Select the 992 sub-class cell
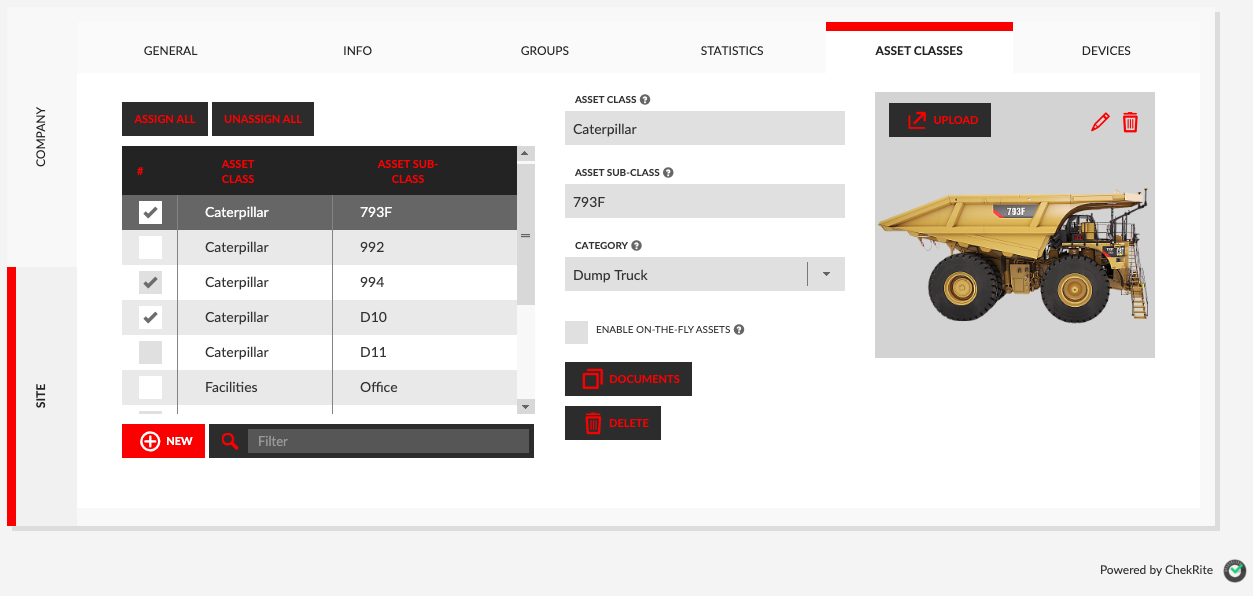 point(425,247)
